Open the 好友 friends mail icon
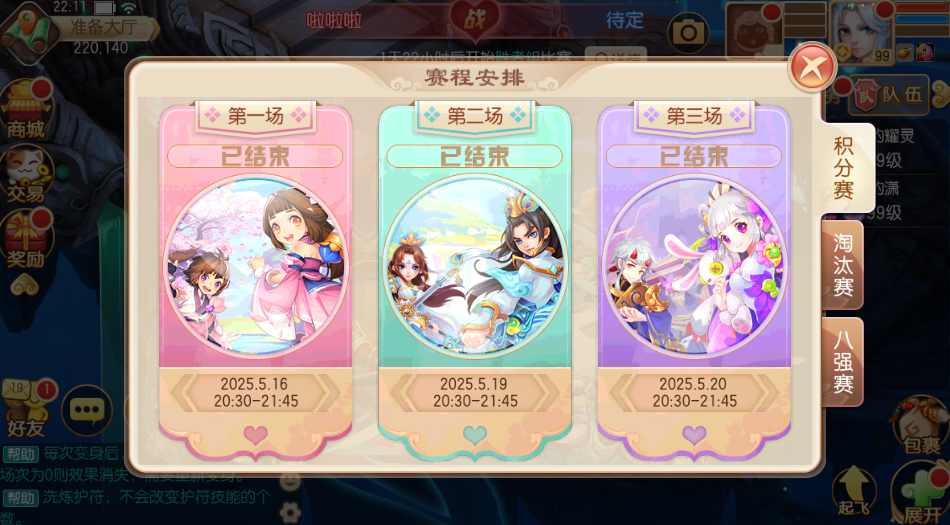The image size is (950, 525). tap(27, 409)
